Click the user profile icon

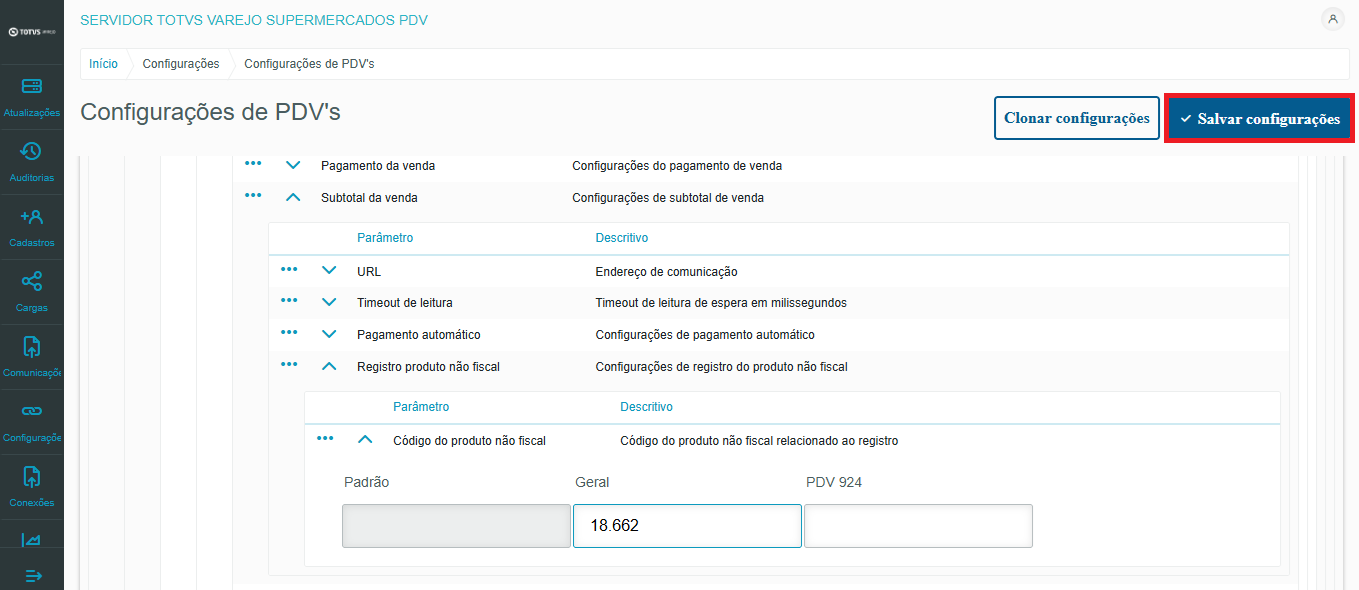point(1332,19)
